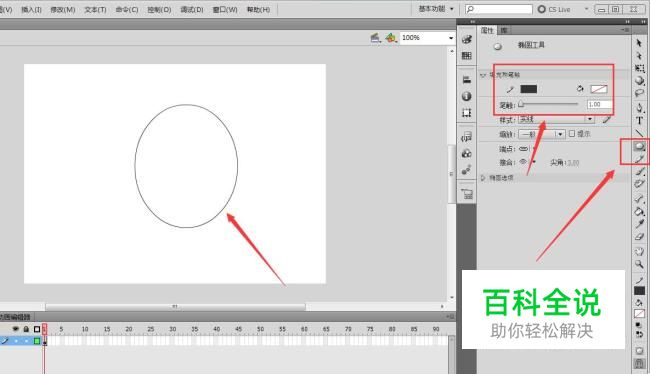Open the stroke style 样式 dropdown

pos(556,120)
